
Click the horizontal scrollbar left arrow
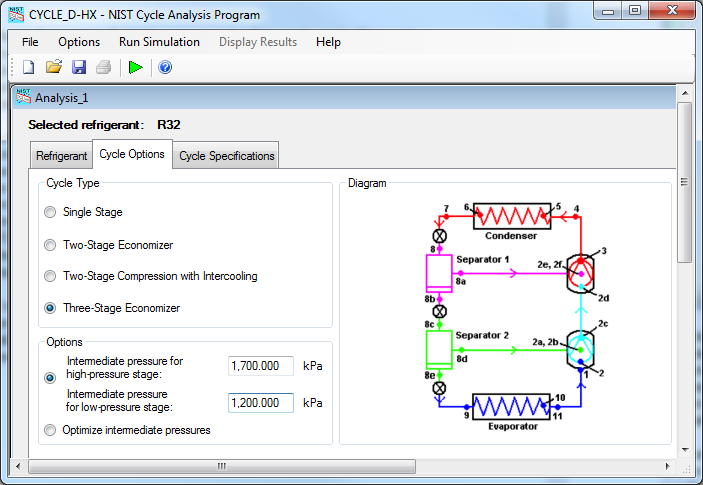pos(18,467)
